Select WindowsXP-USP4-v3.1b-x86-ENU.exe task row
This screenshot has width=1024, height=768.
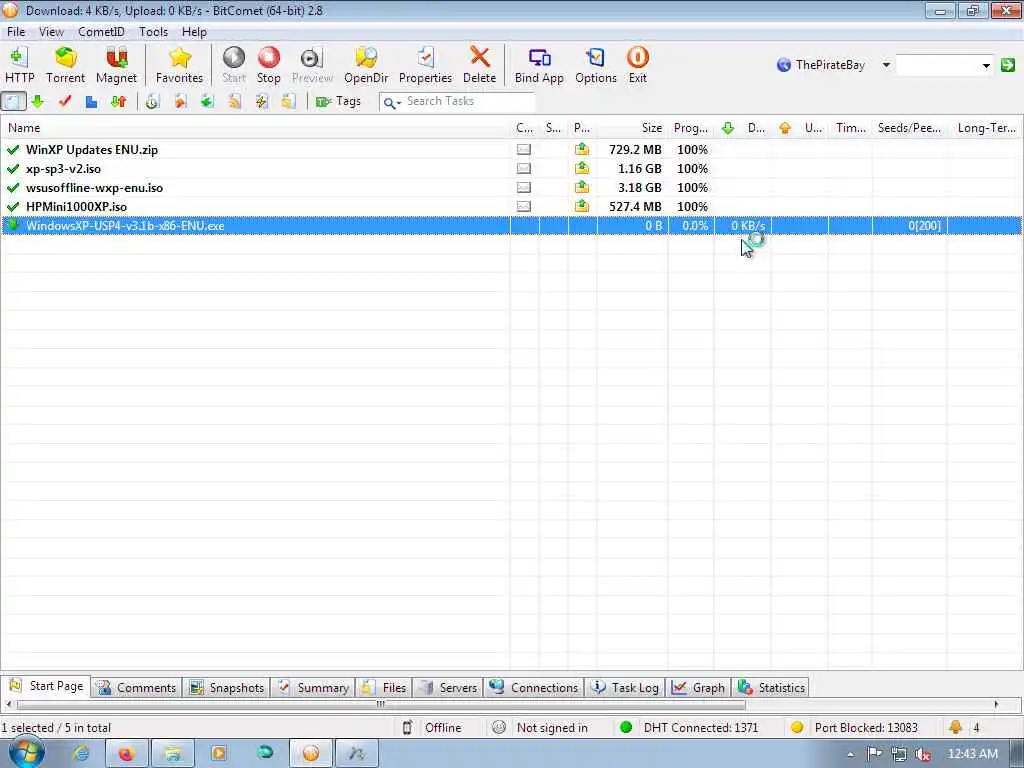pyautogui.click(x=511, y=225)
